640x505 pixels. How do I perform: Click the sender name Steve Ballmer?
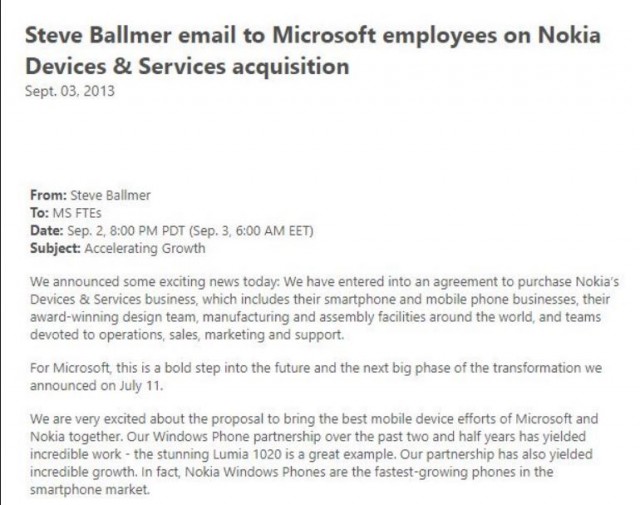[110, 195]
